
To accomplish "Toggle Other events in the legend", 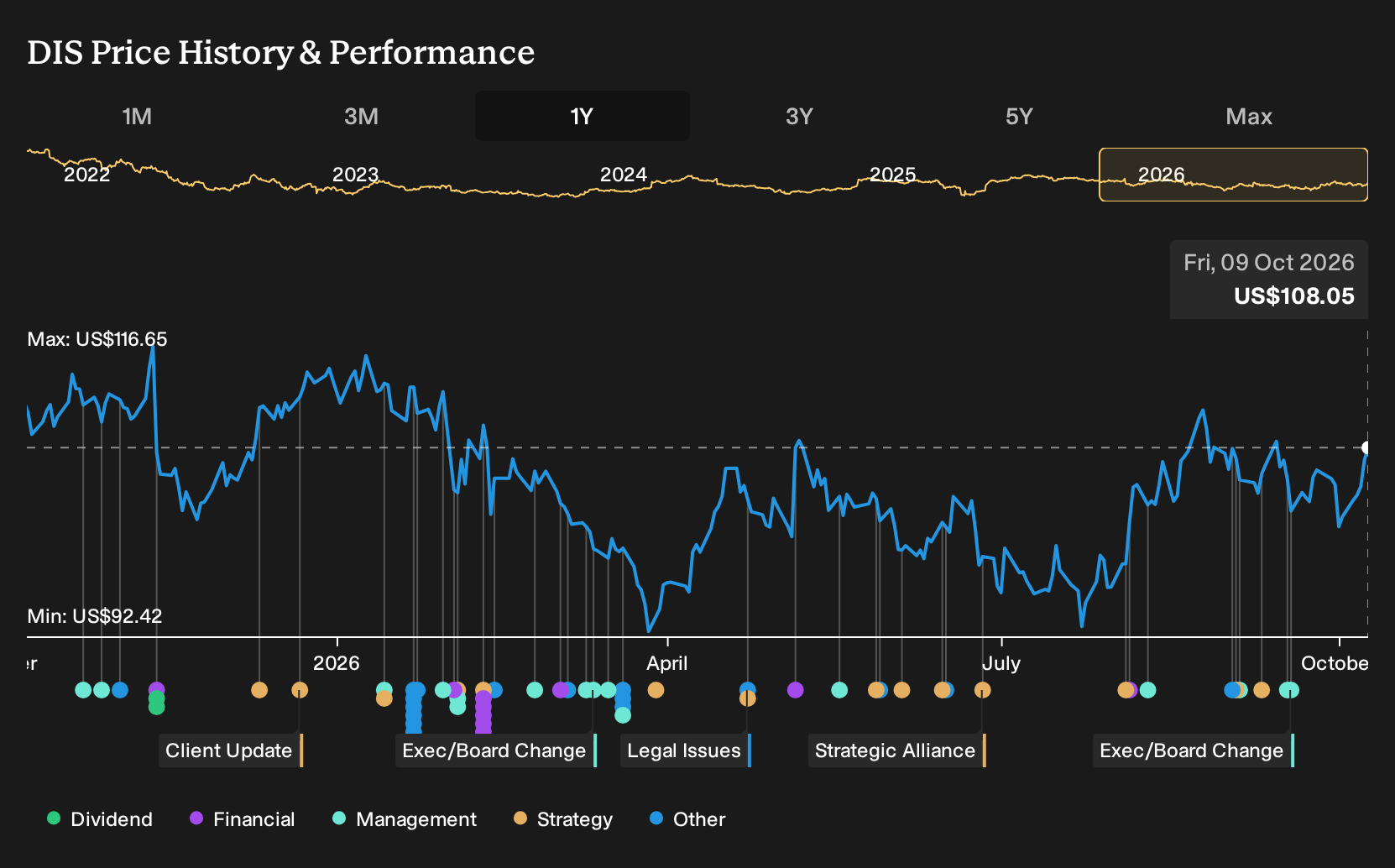I will (687, 819).
